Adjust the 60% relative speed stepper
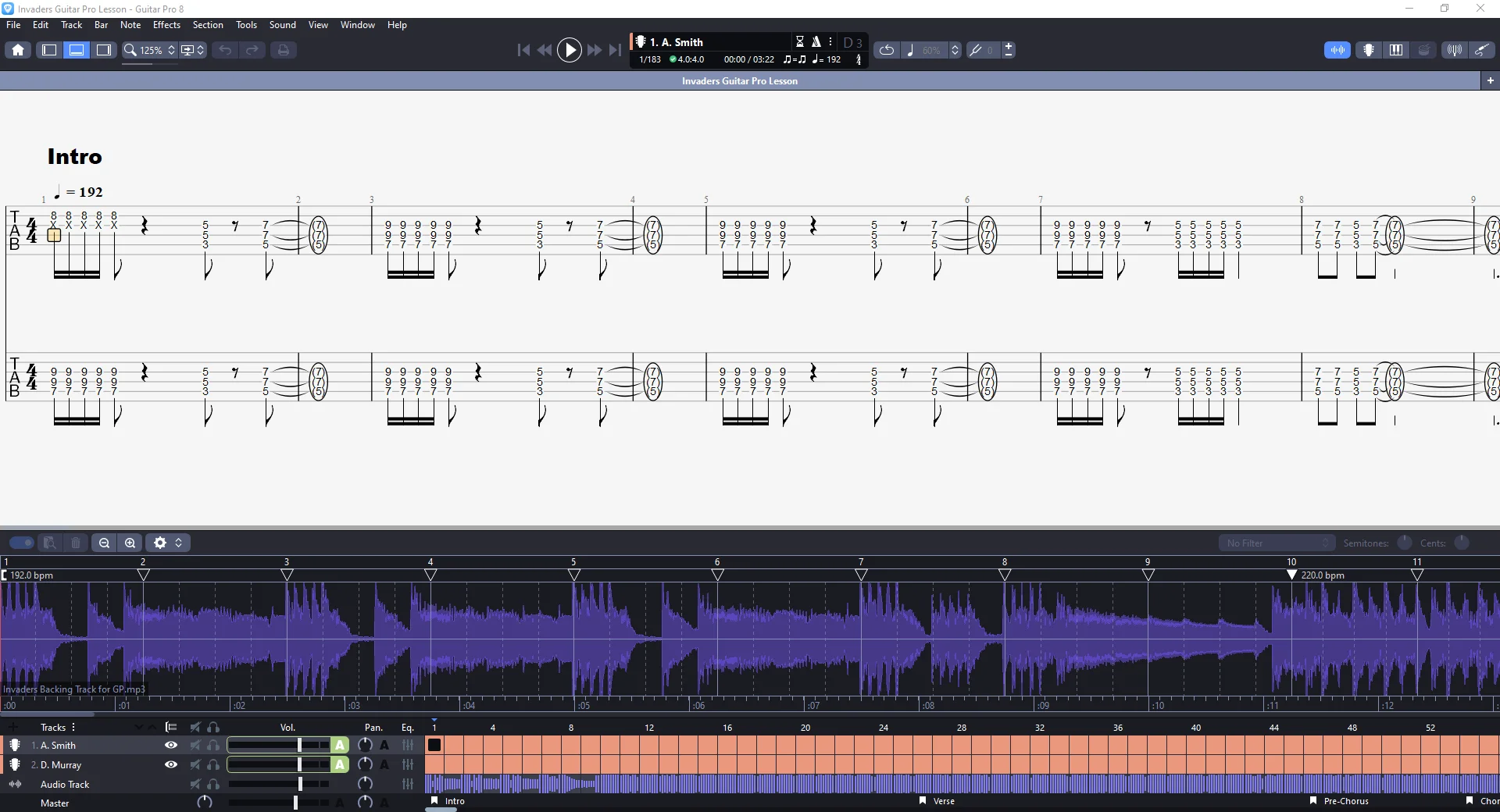Screen dimensions: 1500x812 tap(955, 50)
